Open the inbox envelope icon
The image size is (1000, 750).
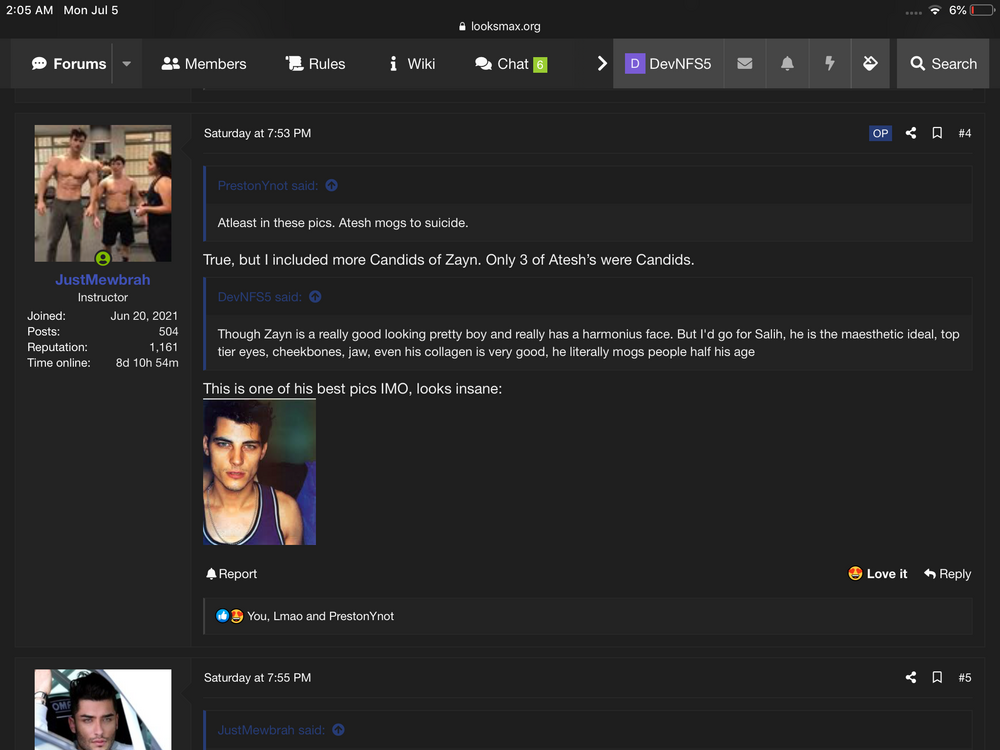tap(744, 64)
